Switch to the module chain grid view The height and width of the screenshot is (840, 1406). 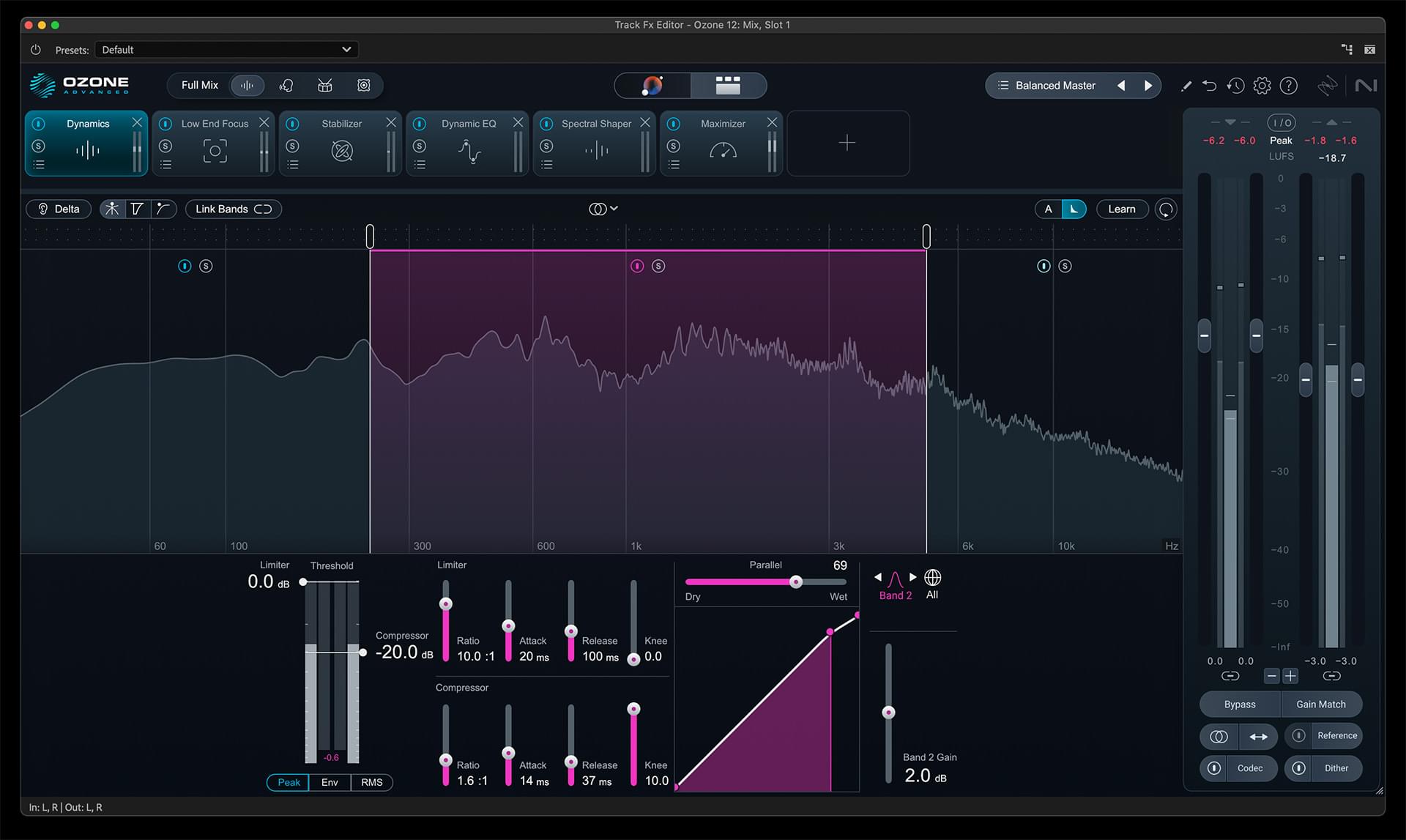(728, 86)
